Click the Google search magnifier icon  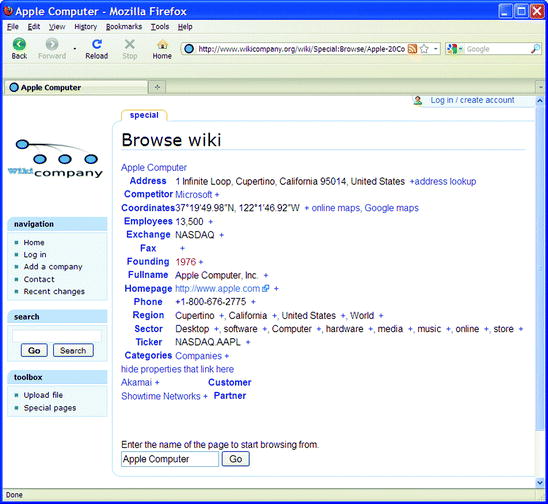pyautogui.click(x=535, y=49)
